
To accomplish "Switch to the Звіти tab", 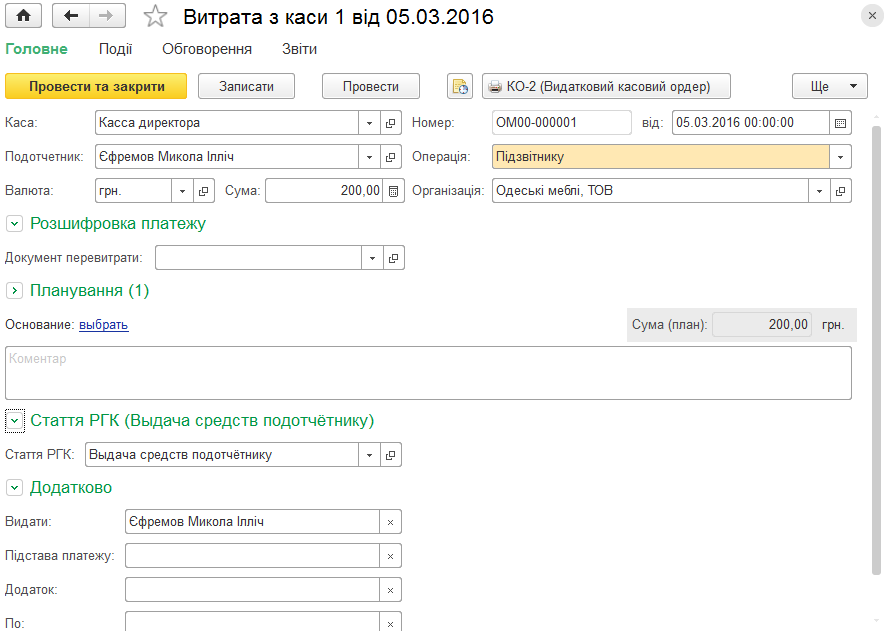I will click(x=300, y=49).
